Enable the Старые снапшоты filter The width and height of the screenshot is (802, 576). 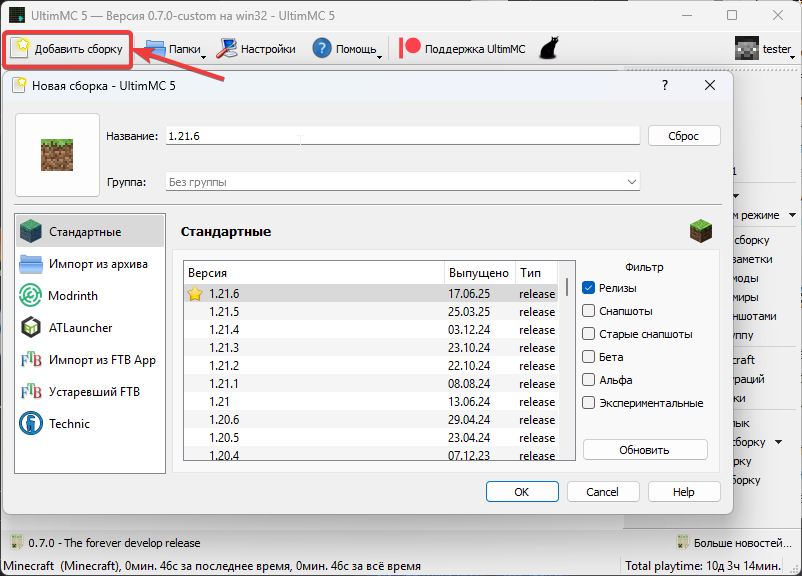tap(589, 334)
